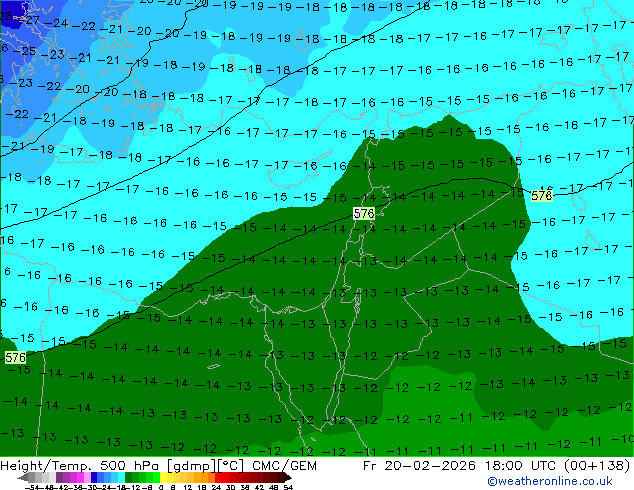Click the 18:00 UTC (00+138) forecast time
The image size is (634, 490).
click(x=558, y=466)
